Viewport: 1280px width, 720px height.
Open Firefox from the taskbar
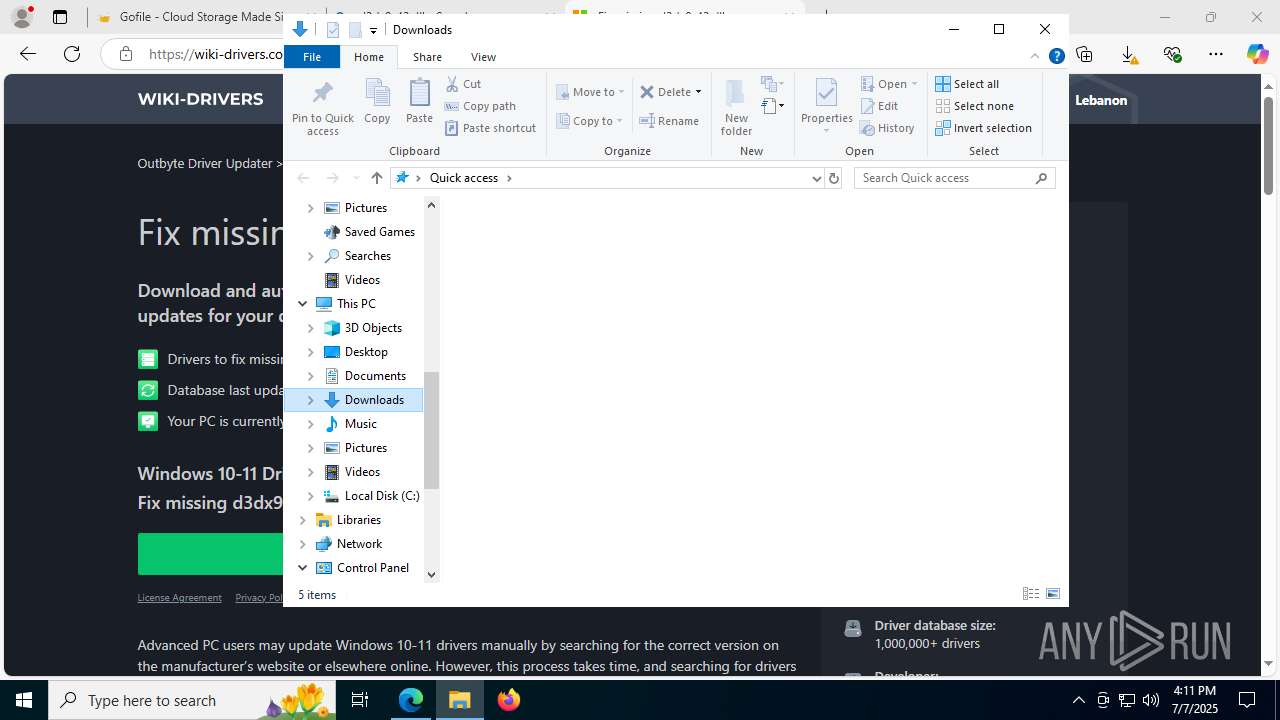[509, 700]
